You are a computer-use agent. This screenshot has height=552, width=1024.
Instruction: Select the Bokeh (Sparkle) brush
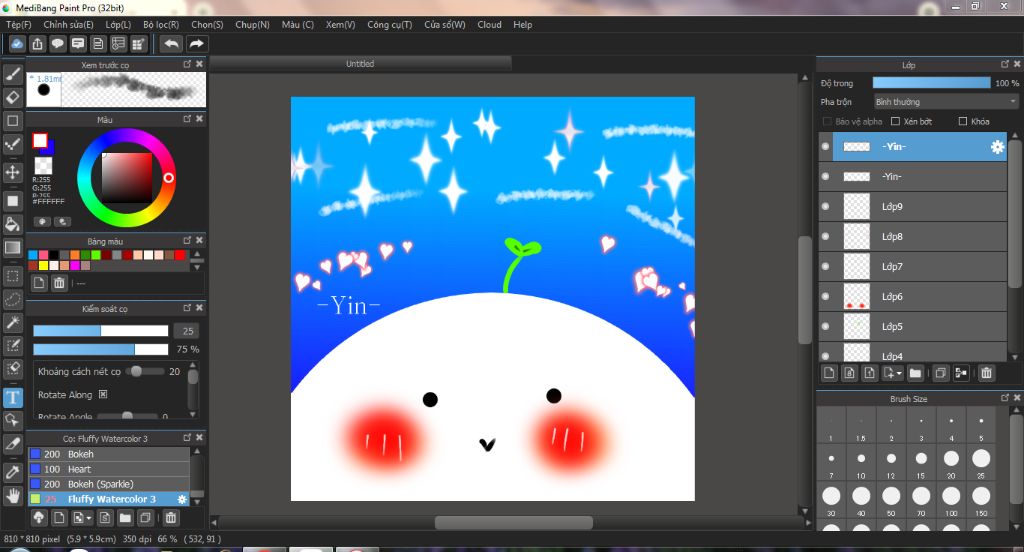[109, 484]
